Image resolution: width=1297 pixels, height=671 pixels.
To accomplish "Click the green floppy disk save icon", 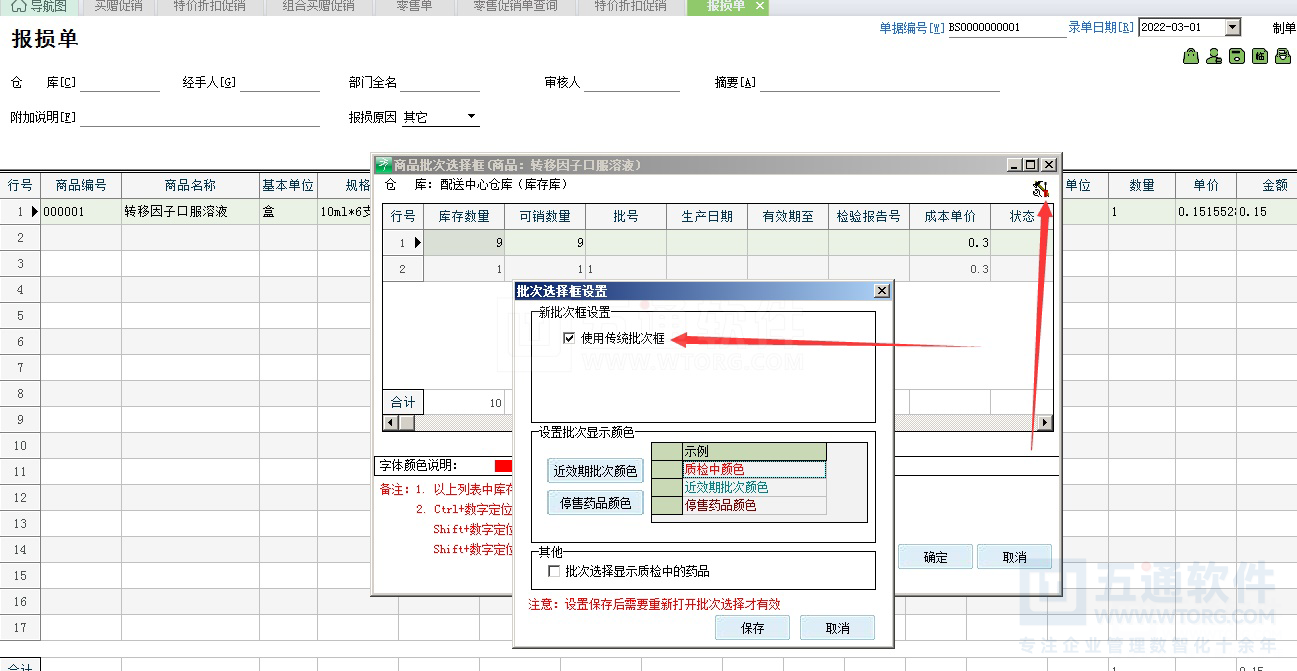I will pyautogui.click(x=1237, y=56).
